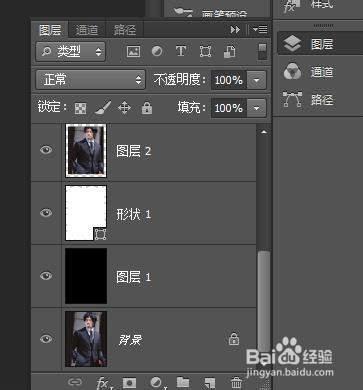
Task: Select the 图层 2 layer thumbnail
Action: coord(86,151)
